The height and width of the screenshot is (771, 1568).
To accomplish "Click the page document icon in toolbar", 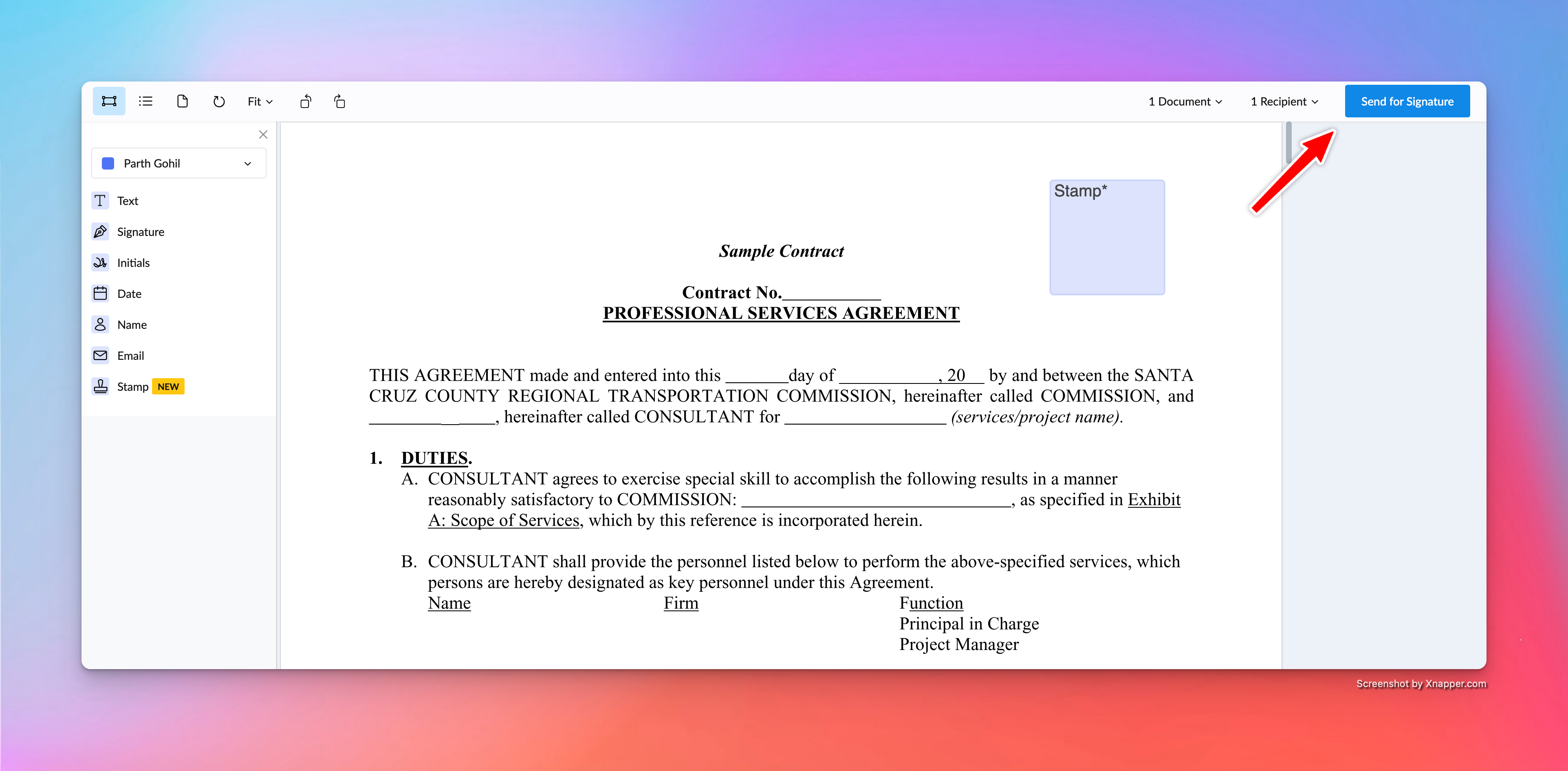I will coord(182,101).
